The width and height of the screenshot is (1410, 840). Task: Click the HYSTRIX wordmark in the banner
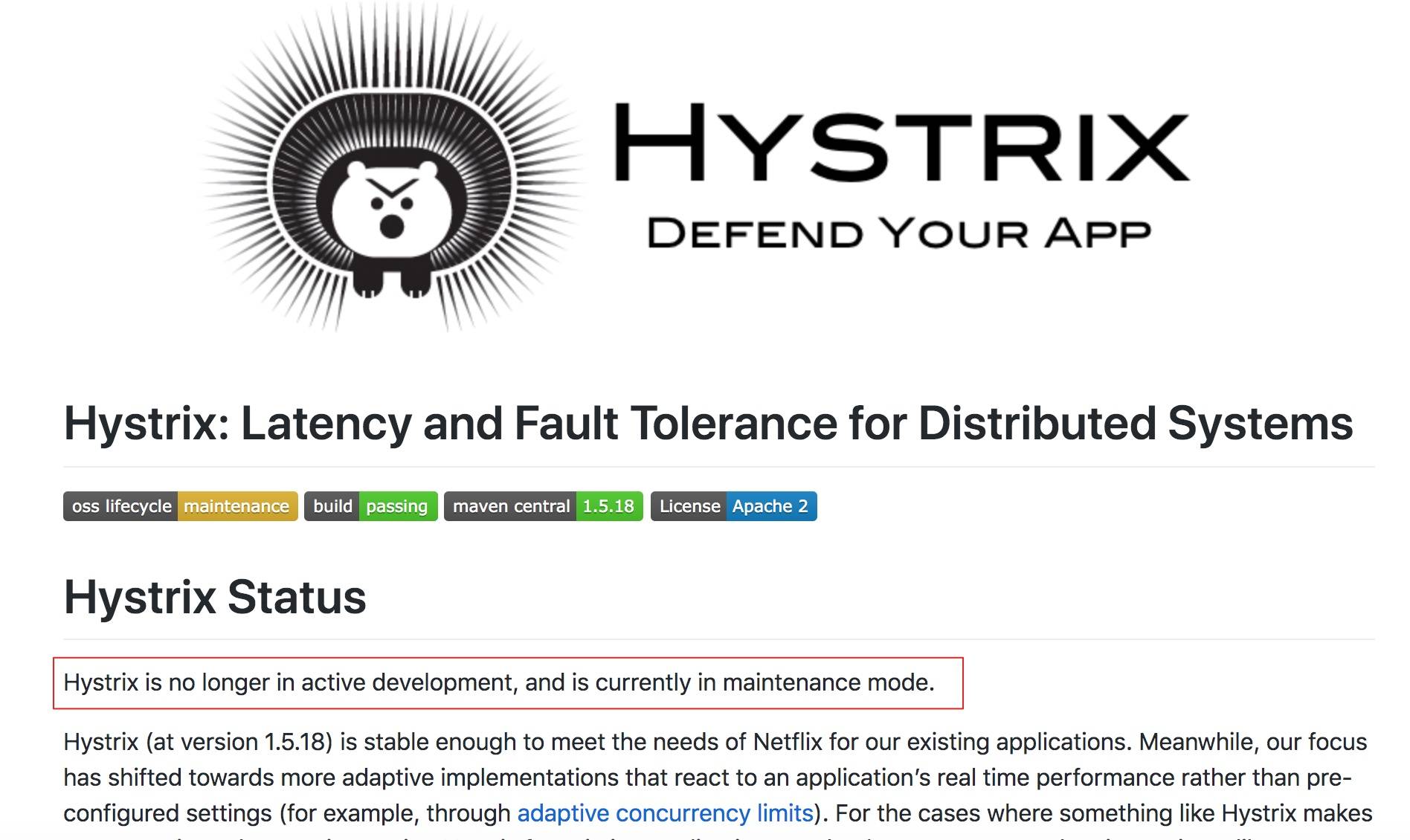[901, 143]
